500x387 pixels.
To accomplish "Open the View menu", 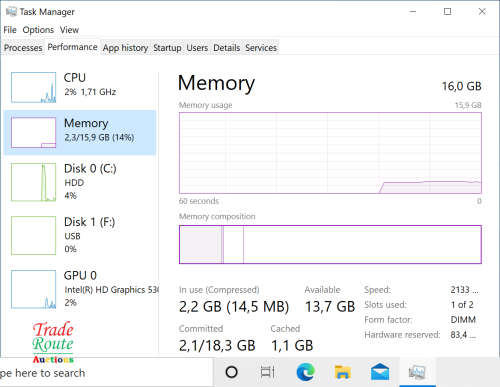I will 69,30.
